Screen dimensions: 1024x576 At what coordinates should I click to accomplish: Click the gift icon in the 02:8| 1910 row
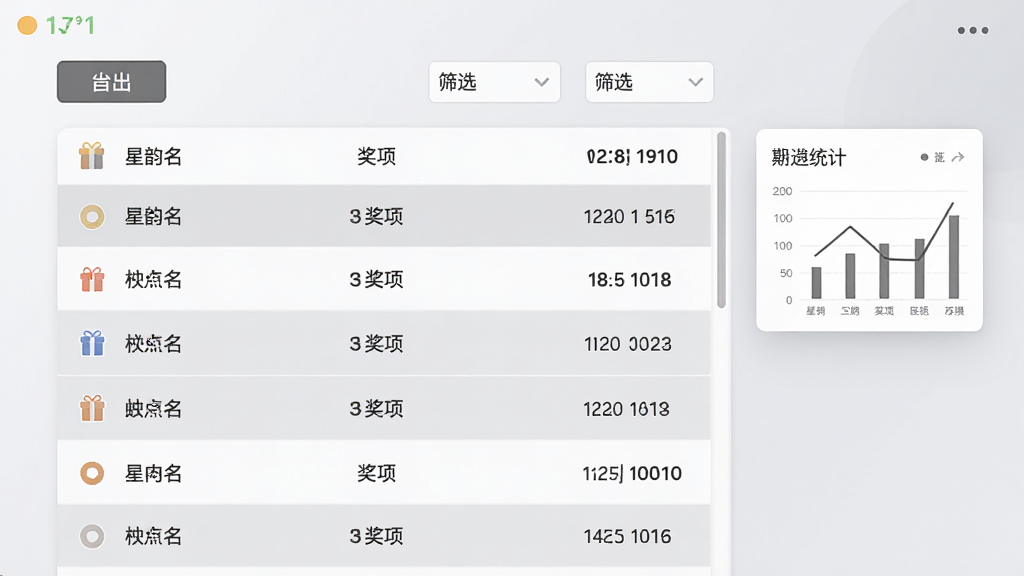click(x=92, y=156)
